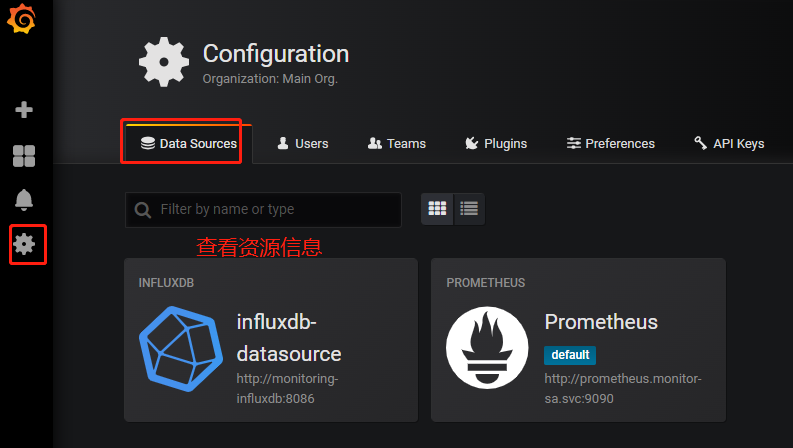Open the Create plus menu in sidebar
793x448 pixels.
pos(24,109)
